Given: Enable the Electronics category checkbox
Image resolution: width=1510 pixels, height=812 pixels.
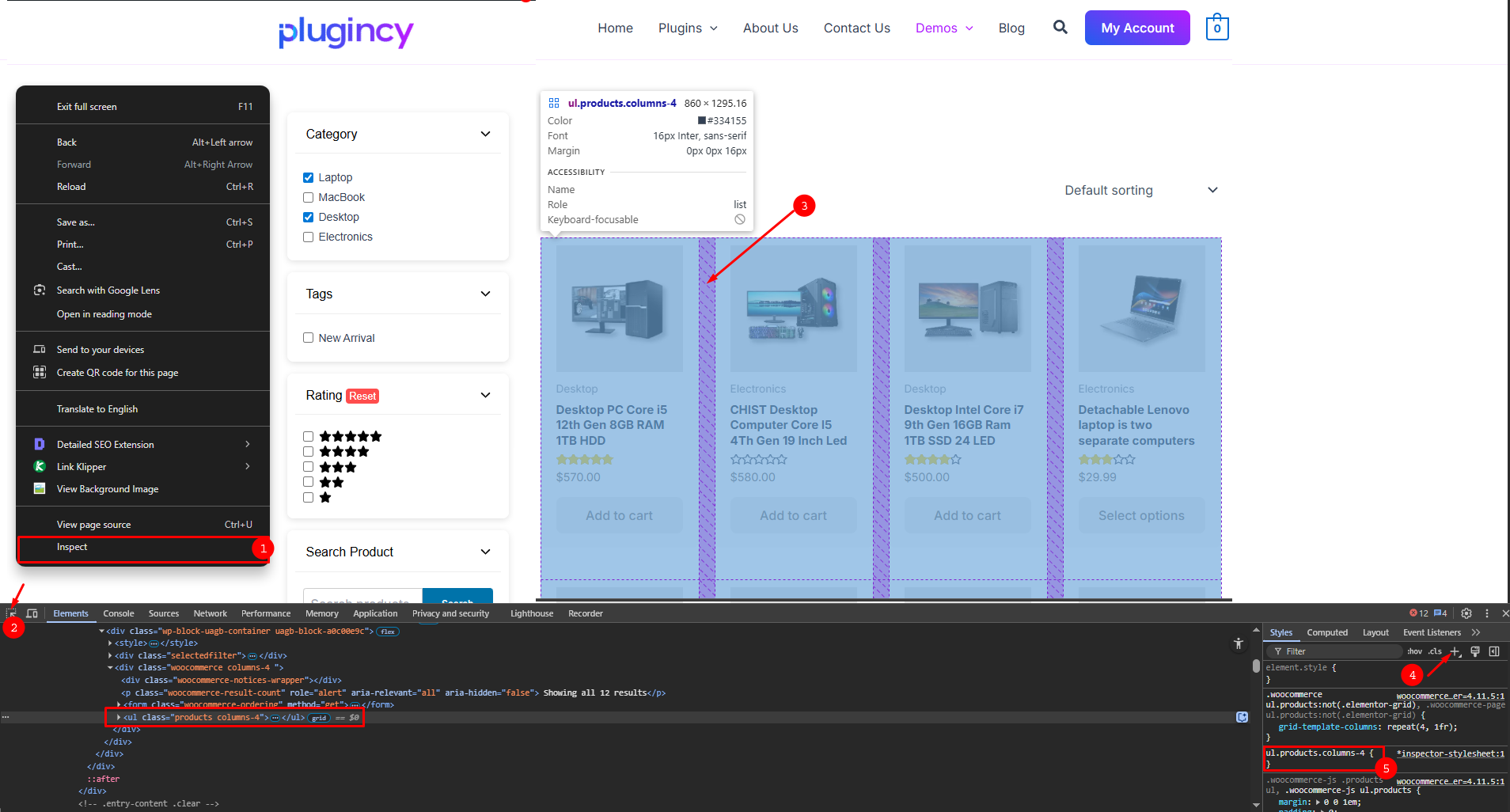Looking at the screenshot, I should 308,237.
